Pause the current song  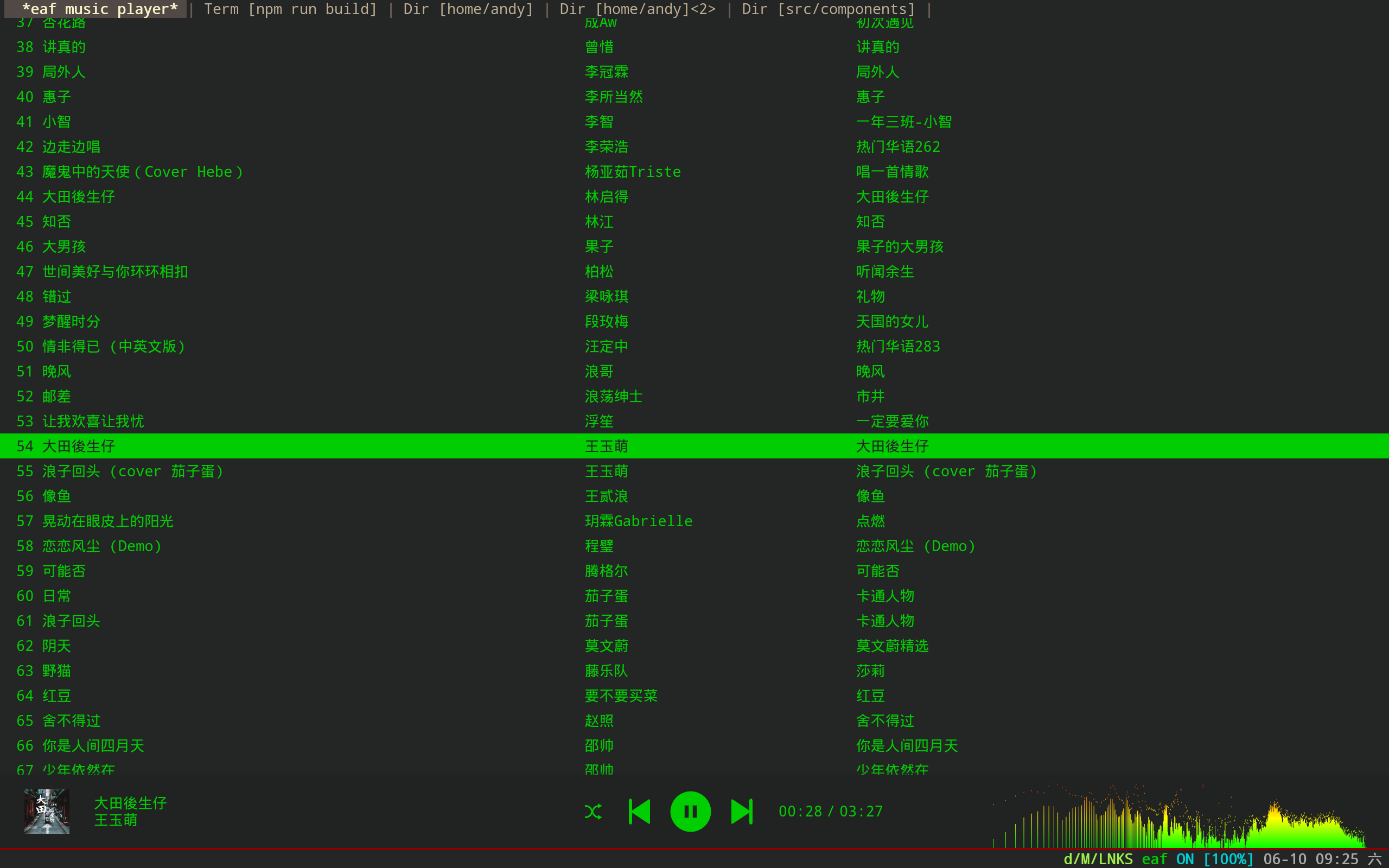click(x=691, y=812)
